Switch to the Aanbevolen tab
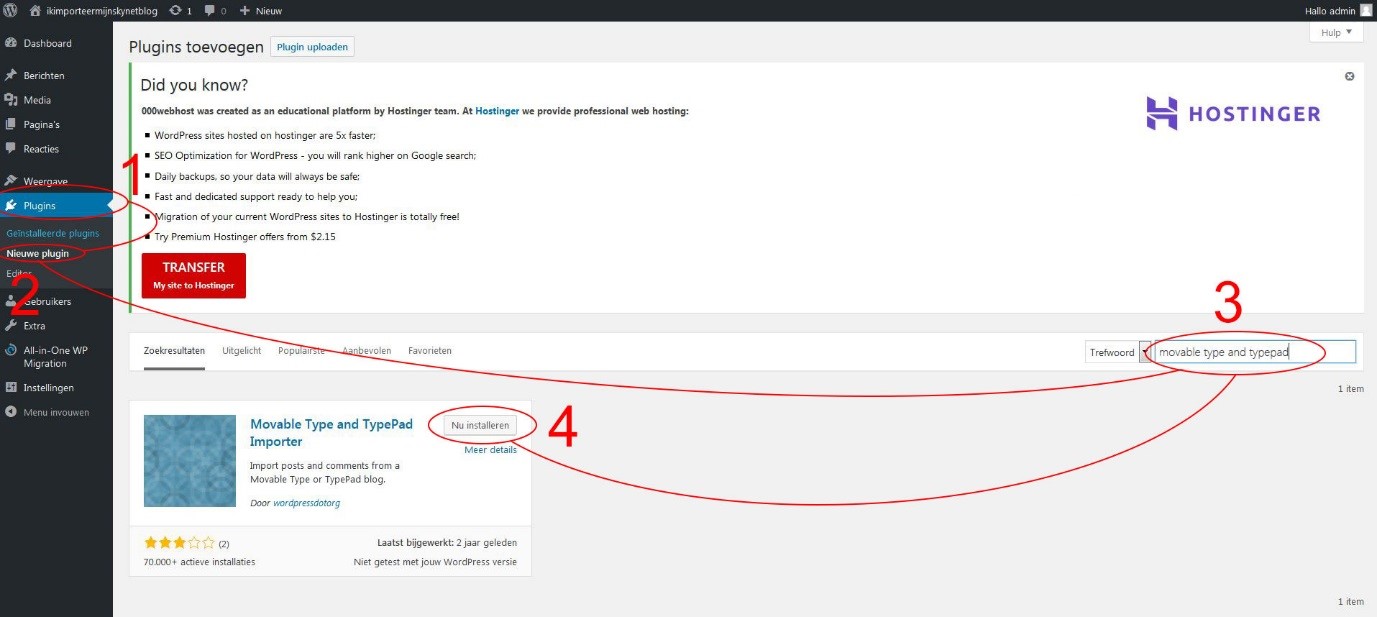Image resolution: width=1377 pixels, height=617 pixels. 366,351
